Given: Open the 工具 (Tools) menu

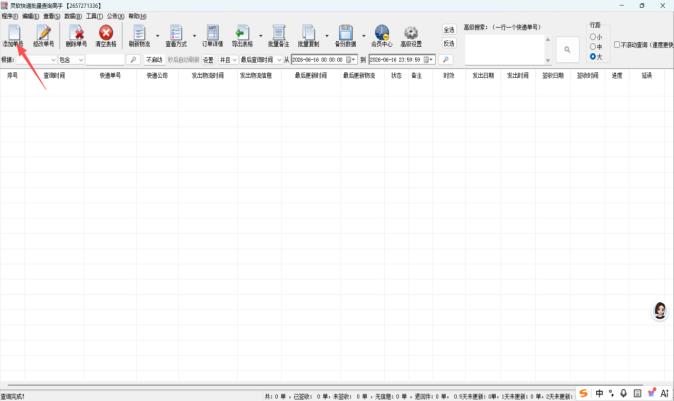Looking at the screenshot, I should tap(94, 16).
